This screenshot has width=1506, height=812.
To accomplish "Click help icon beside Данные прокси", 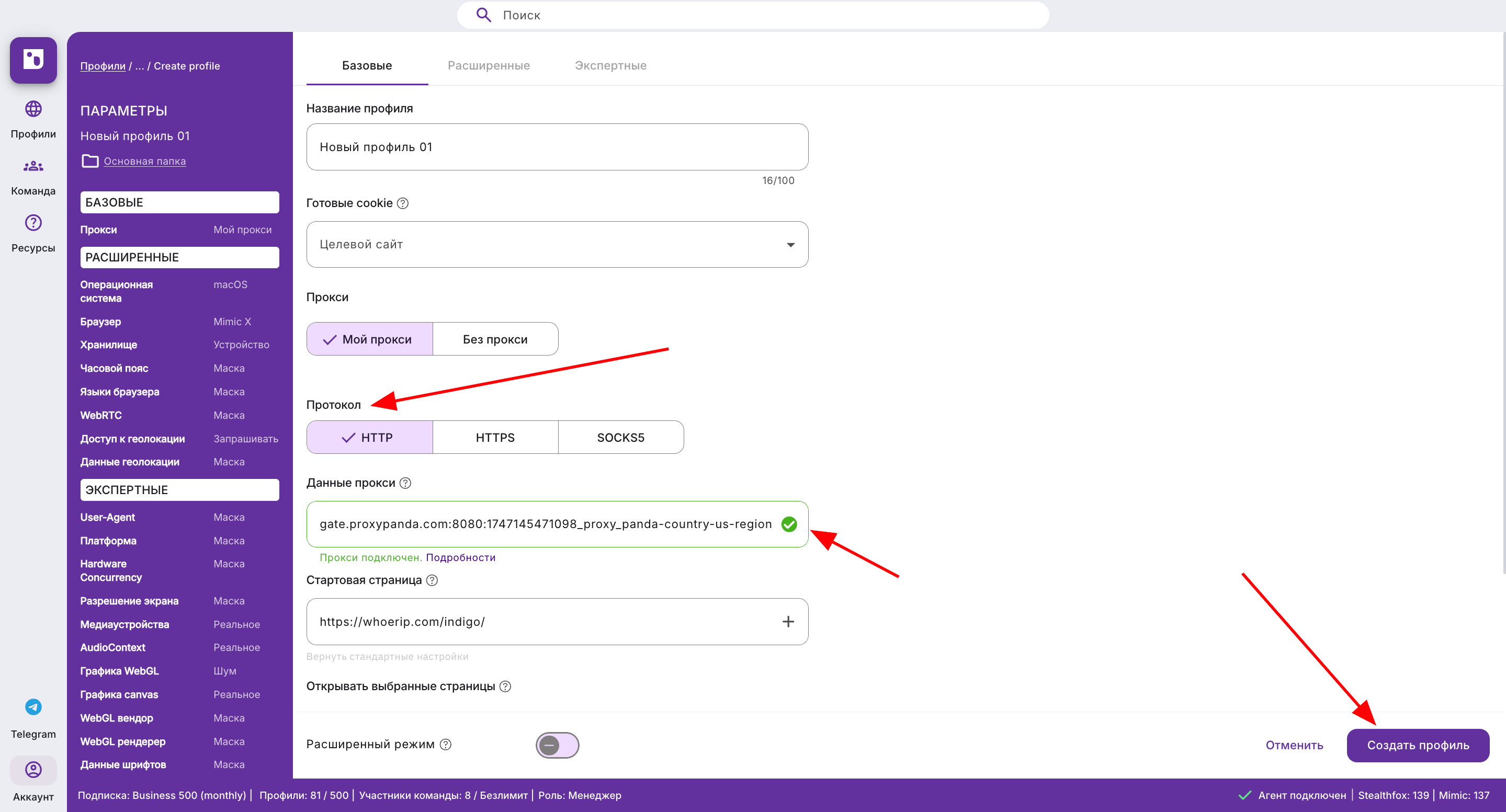I will coord(405,483).
